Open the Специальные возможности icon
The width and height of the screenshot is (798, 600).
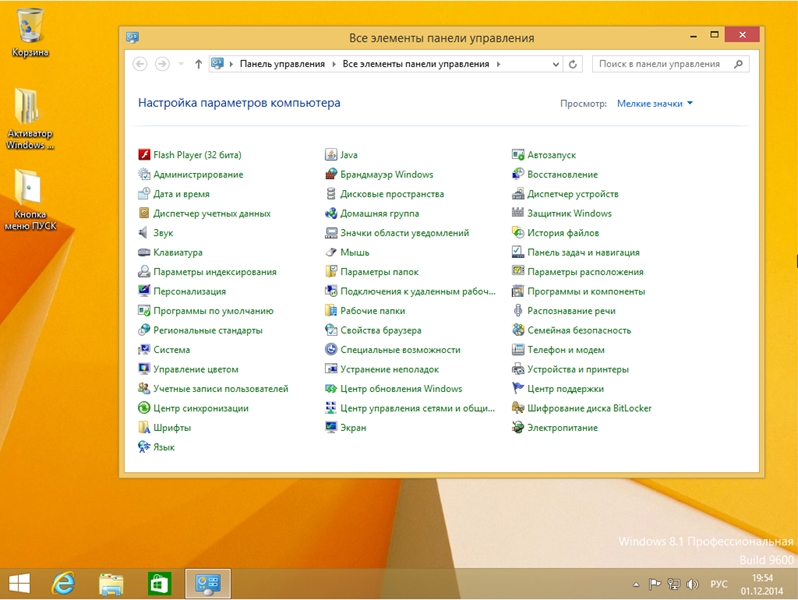331,350
